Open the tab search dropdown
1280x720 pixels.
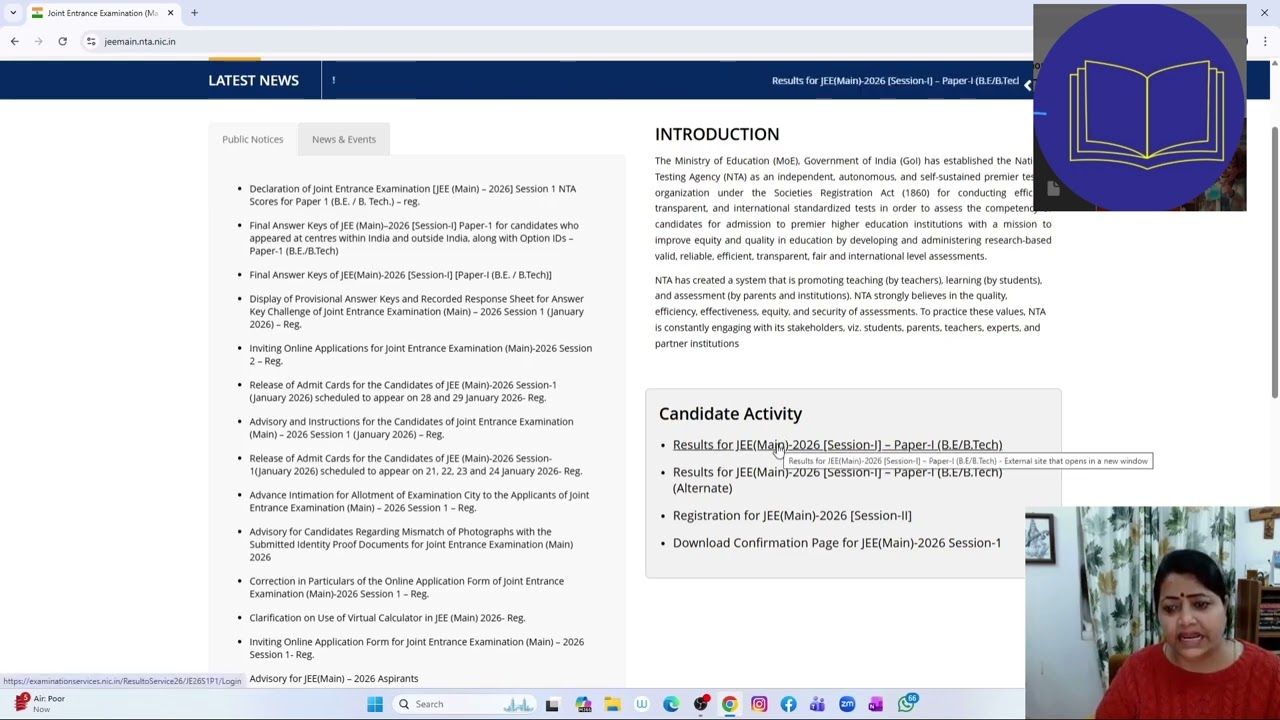13,13
